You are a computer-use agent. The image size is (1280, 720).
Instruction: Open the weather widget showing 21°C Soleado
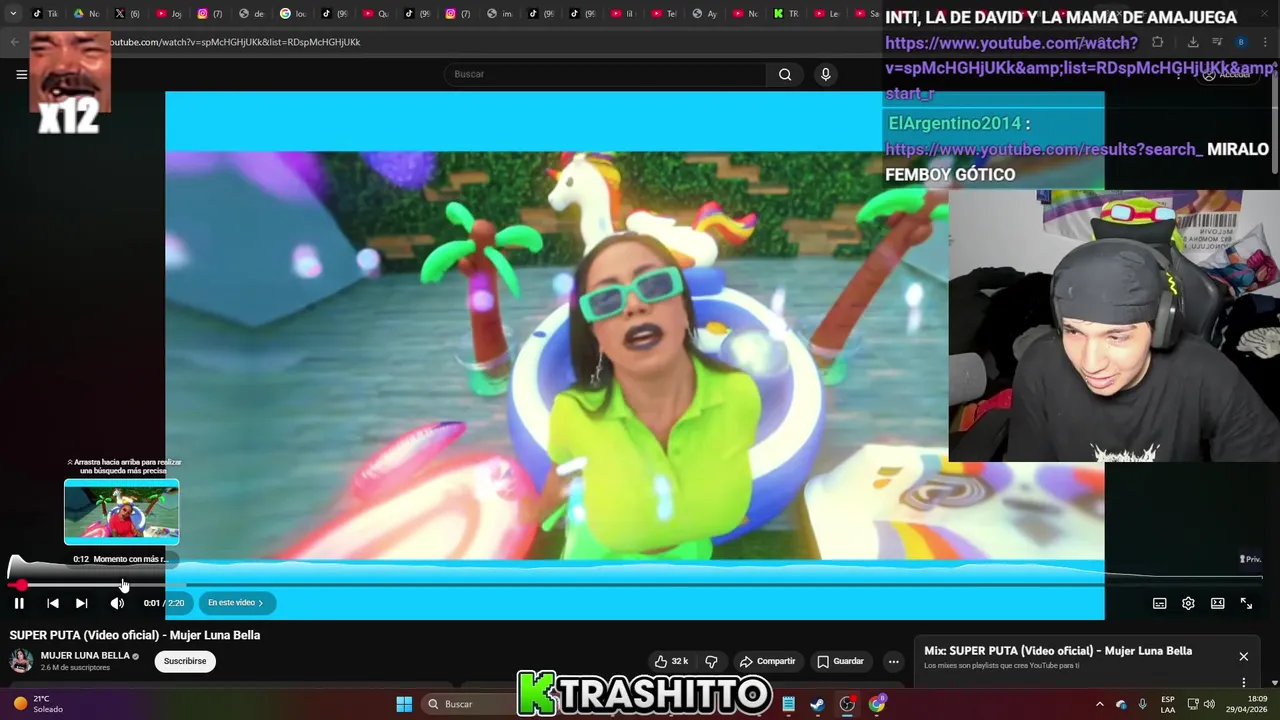pos(38,704)
